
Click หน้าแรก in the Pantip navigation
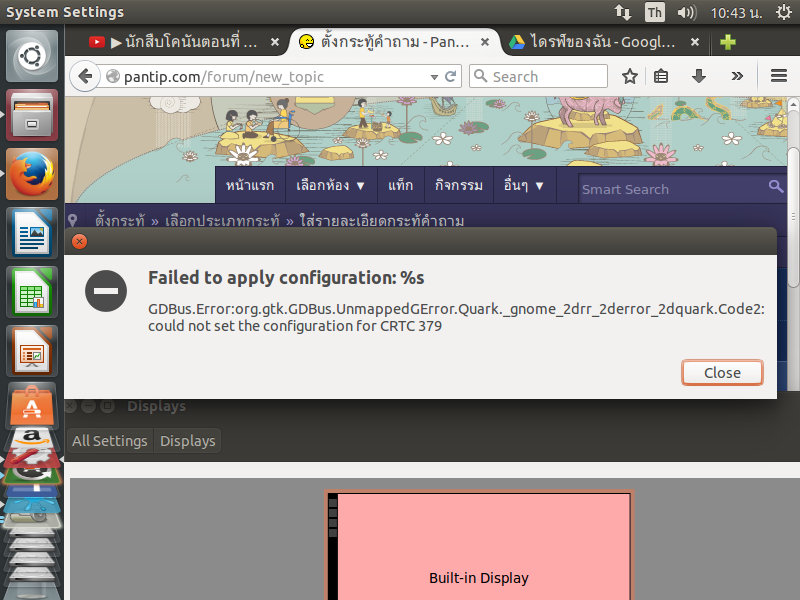click(x=250, y=185)
